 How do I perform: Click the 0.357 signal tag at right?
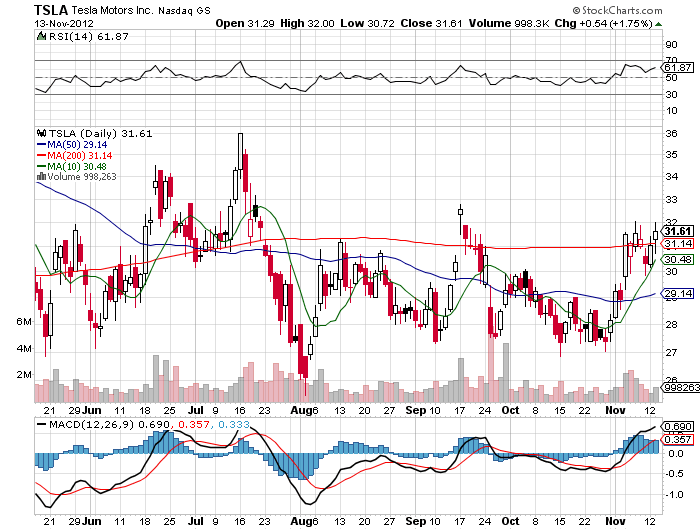pyautogui.click(x=678, y=439)
